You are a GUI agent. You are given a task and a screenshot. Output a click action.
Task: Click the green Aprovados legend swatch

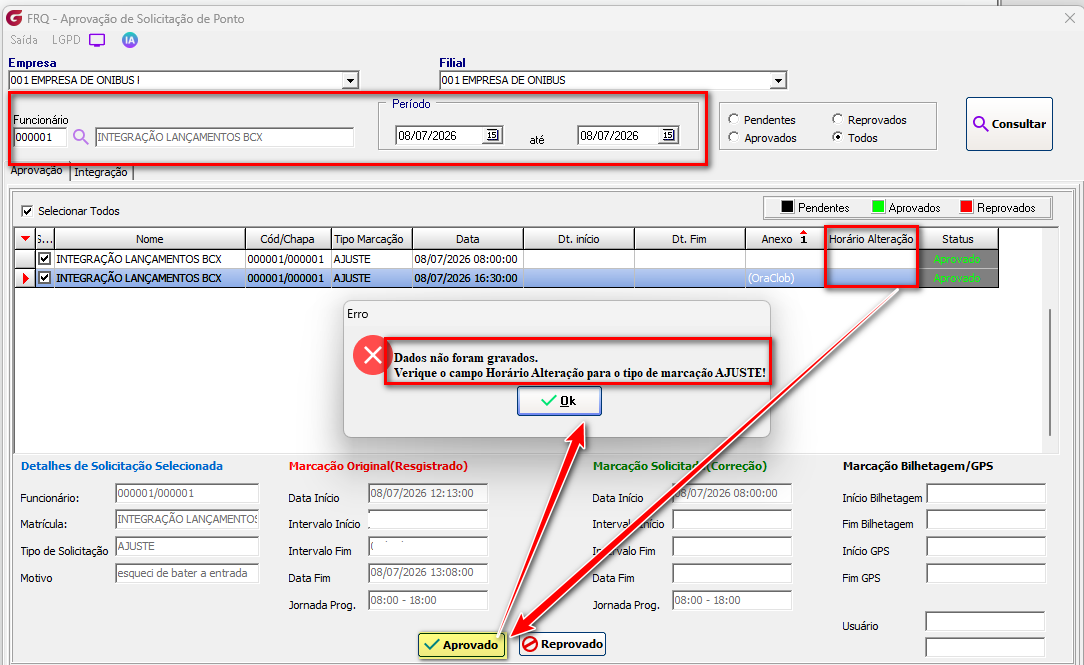(878, 207)
